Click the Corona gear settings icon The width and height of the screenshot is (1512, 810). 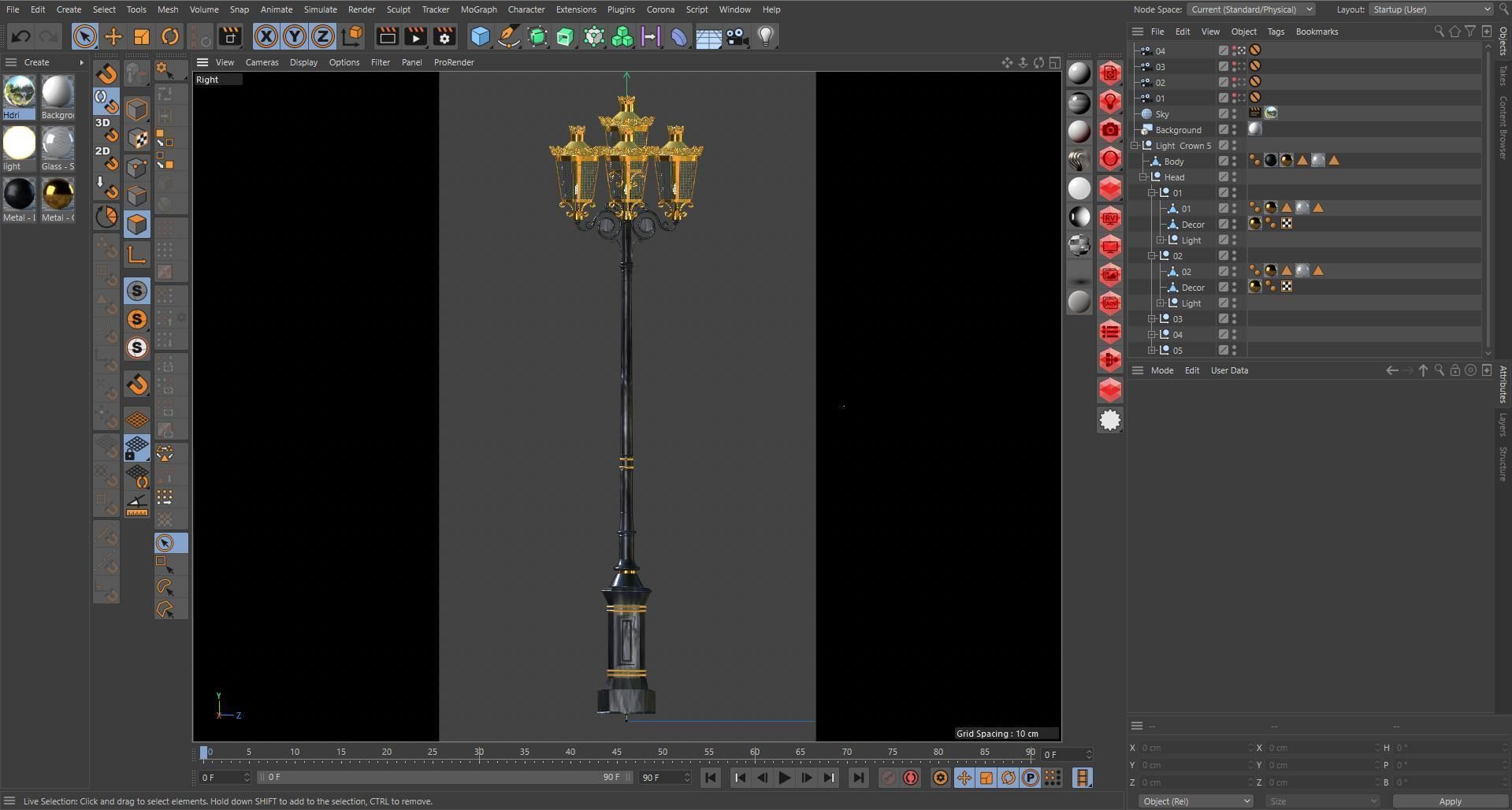tap(1110, 420)
